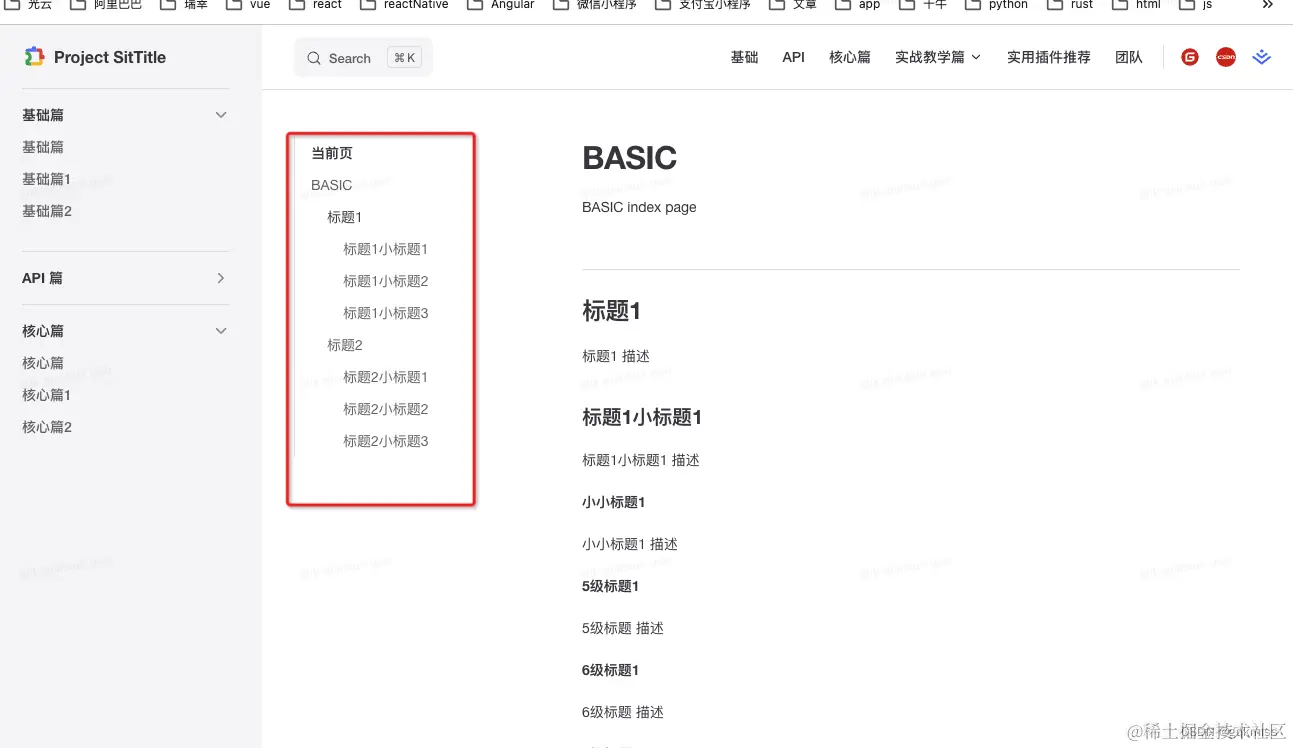Open the Gitee link icon
The height and width of the screenshot is (748, 1293).
coord(1190,57)
